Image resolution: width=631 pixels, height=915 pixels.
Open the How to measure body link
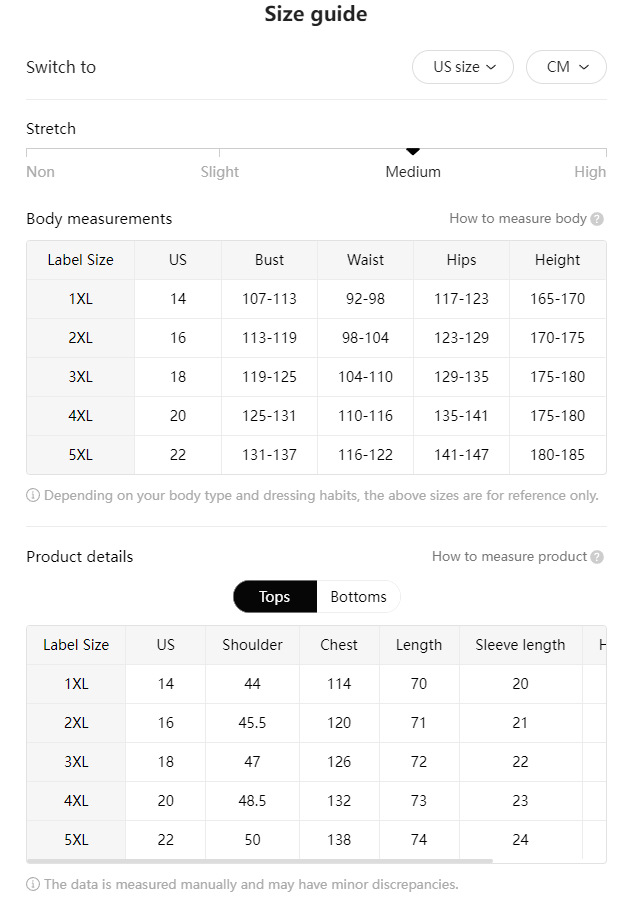pyautogui.click(x=517, y=219)
